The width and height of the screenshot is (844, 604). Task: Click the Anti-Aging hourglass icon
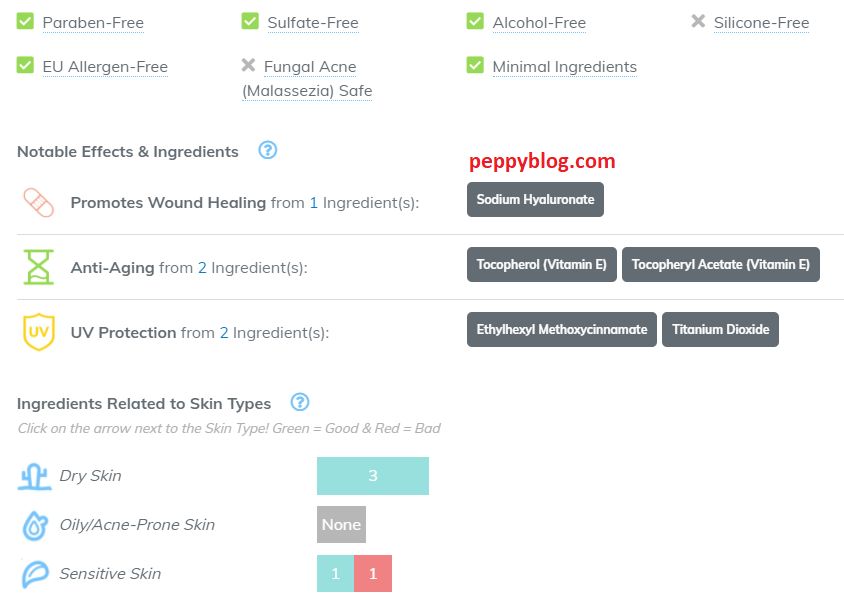coord(39,267)
